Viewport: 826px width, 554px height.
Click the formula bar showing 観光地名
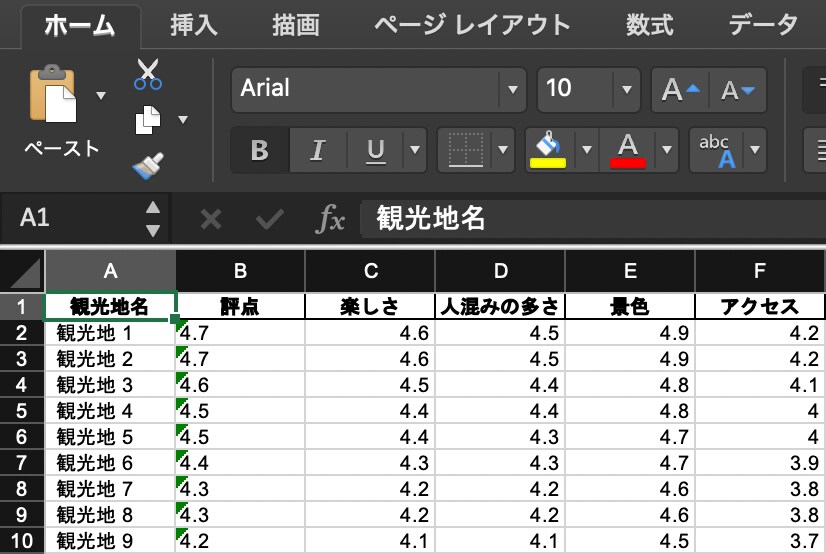593,218
